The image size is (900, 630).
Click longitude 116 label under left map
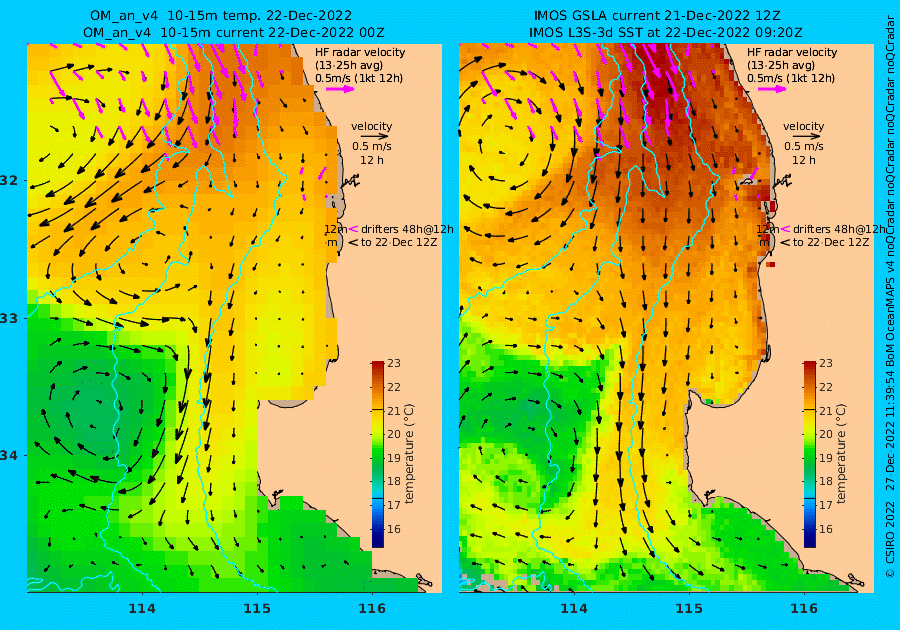point(372,608)
